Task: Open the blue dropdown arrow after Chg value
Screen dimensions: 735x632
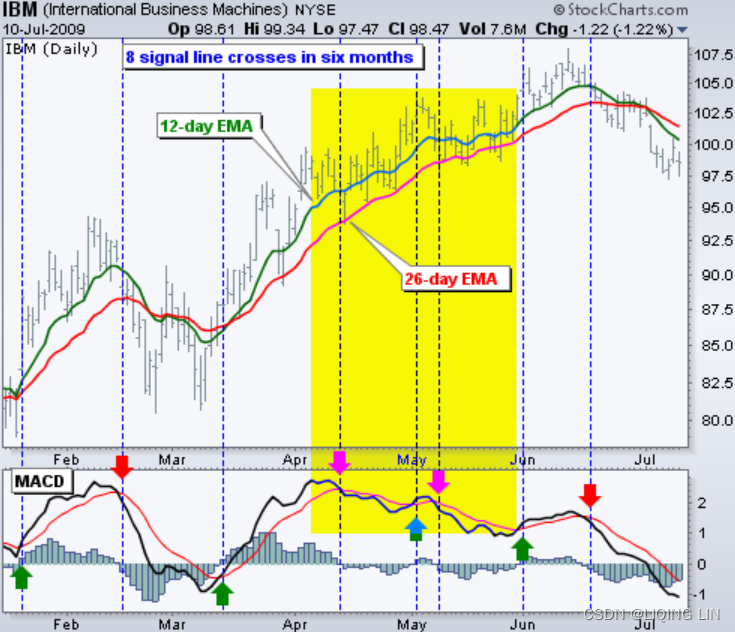Action: point(682,30)
